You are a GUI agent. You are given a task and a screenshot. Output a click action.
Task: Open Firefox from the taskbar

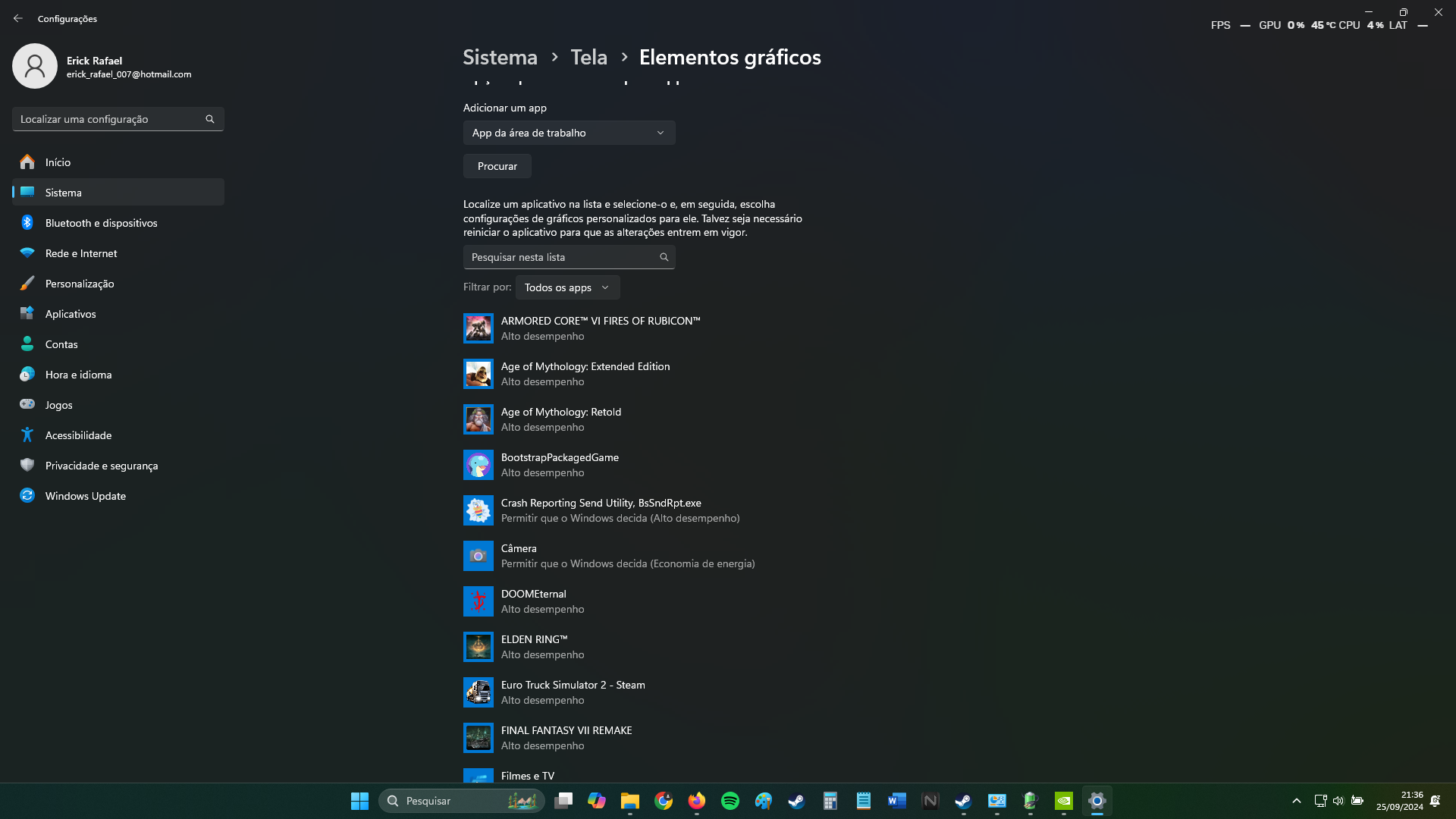tap(697, 801)
